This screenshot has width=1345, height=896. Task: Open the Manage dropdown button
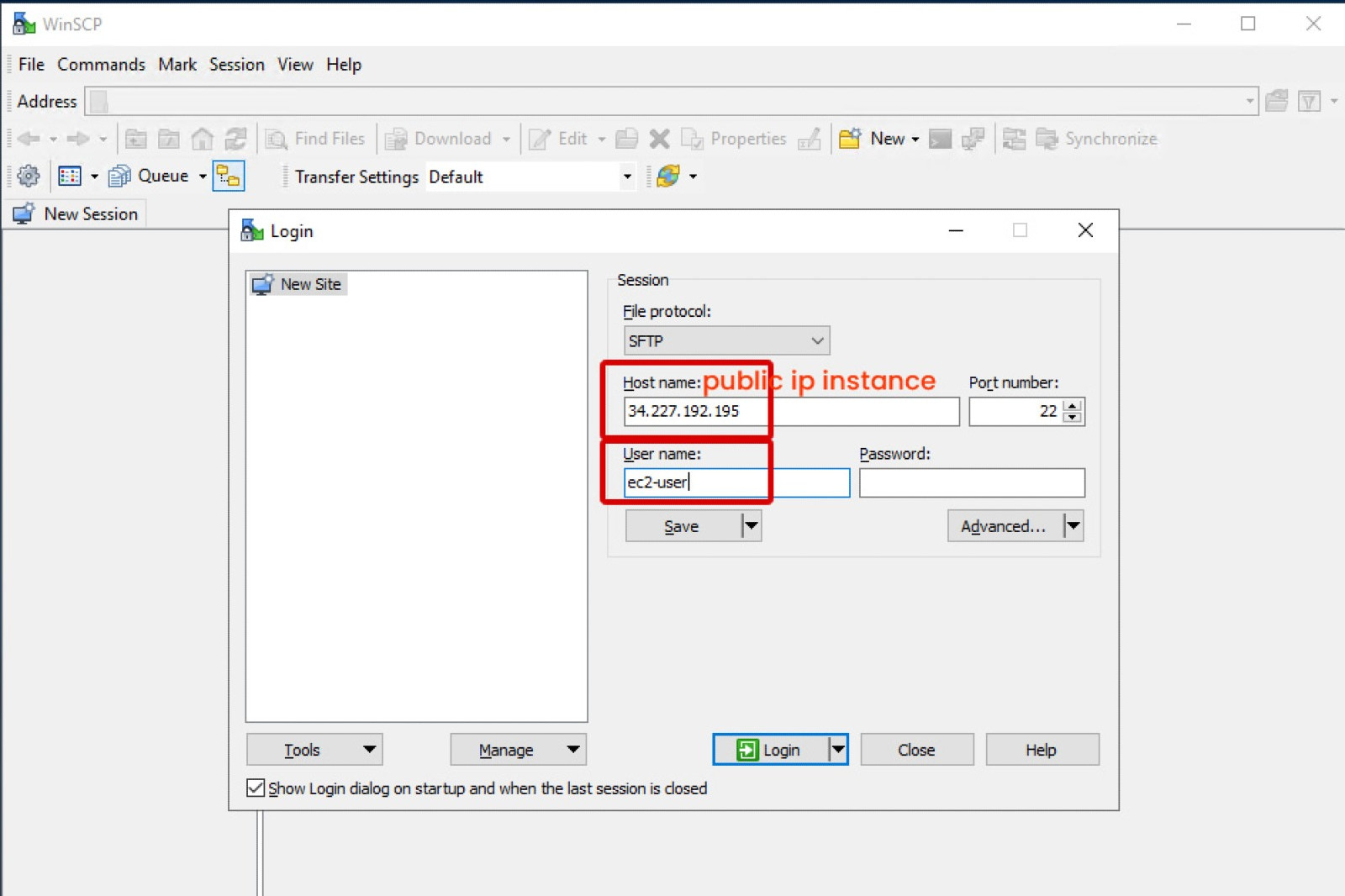[518, 750]
